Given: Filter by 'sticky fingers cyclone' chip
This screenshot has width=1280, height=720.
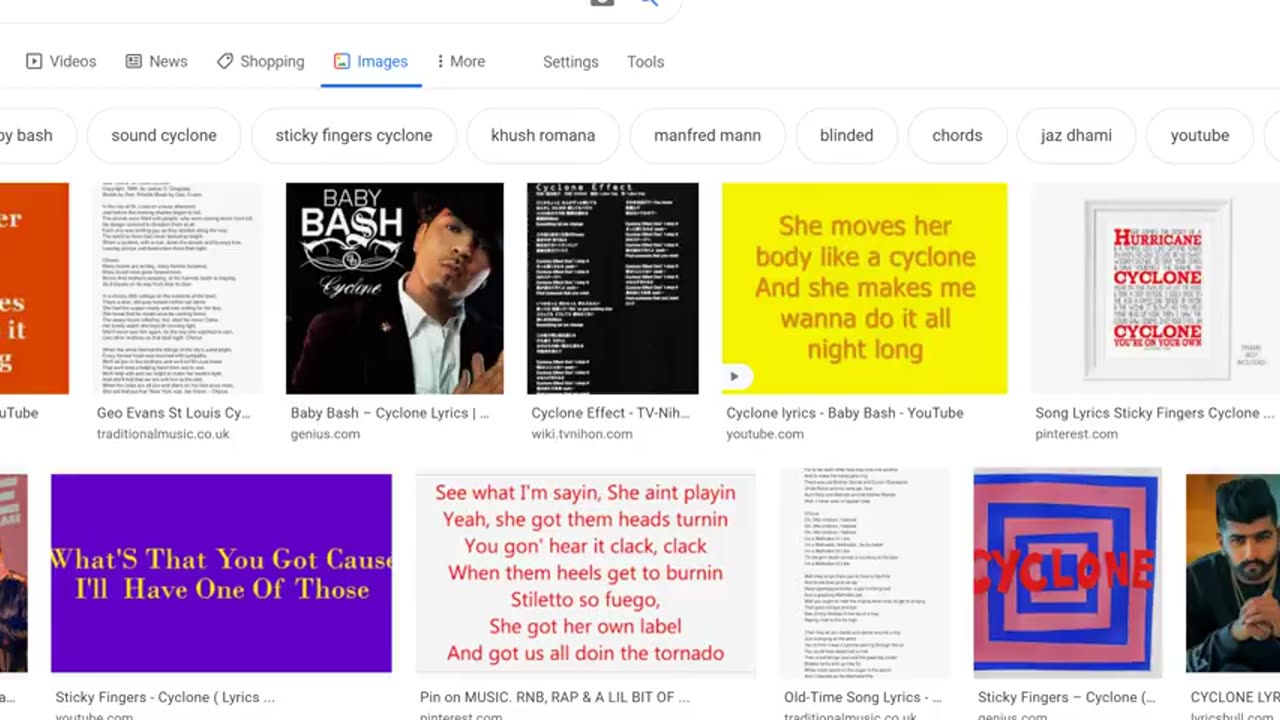Looking at the screenshot, I should point(354,135).
